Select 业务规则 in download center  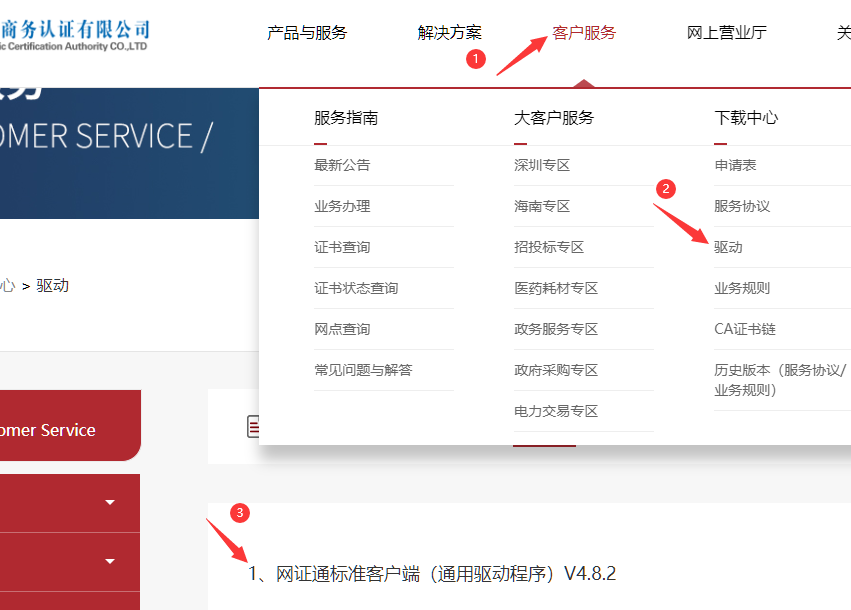tap(742, 288)
